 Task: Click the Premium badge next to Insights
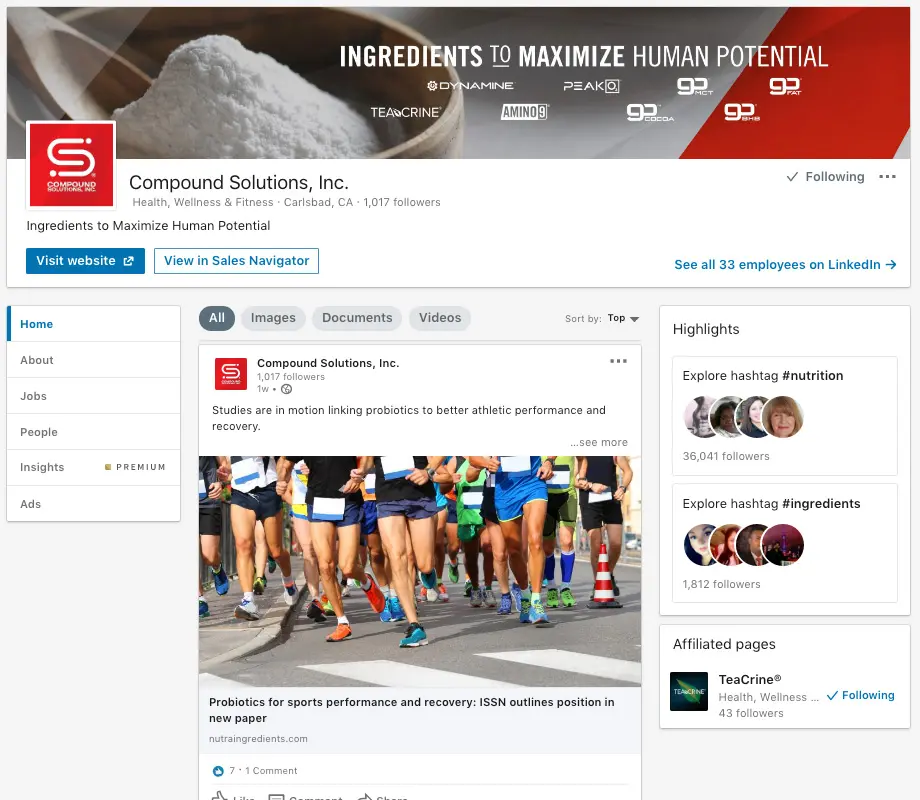tap(136, 467)
